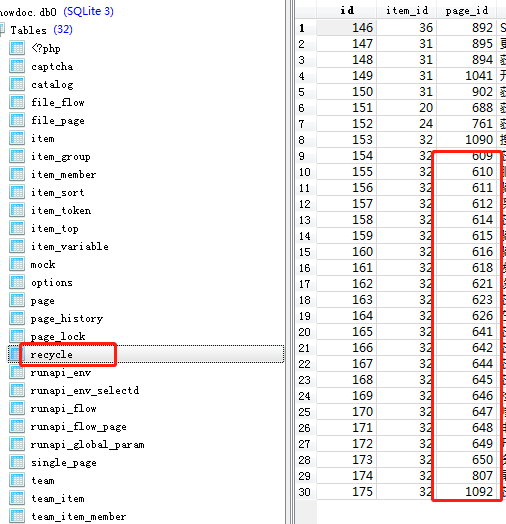Click page_id cell 641
The width and height of the screenshot is (506, 524).
(467, 332)
